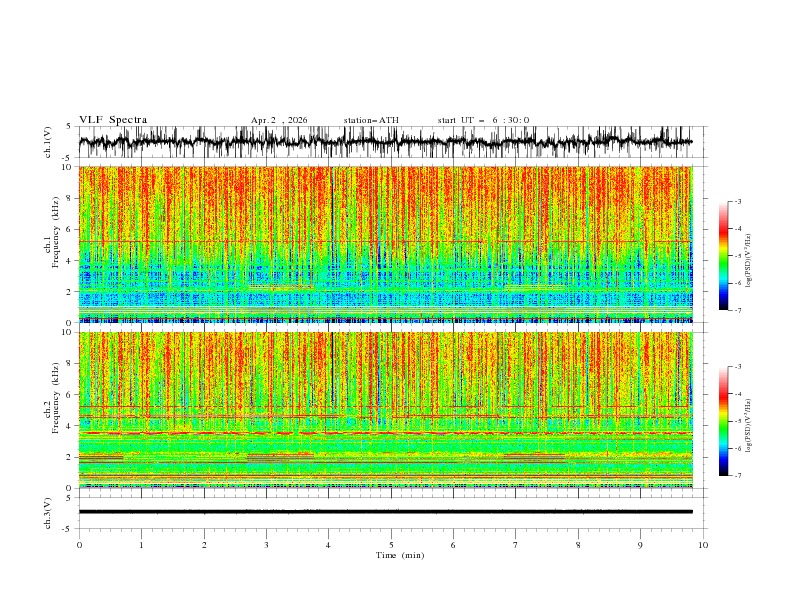Viewport: 792px width, 612px height.
Task: Click the "1" tick on the time axis
Action: (141, 545)
